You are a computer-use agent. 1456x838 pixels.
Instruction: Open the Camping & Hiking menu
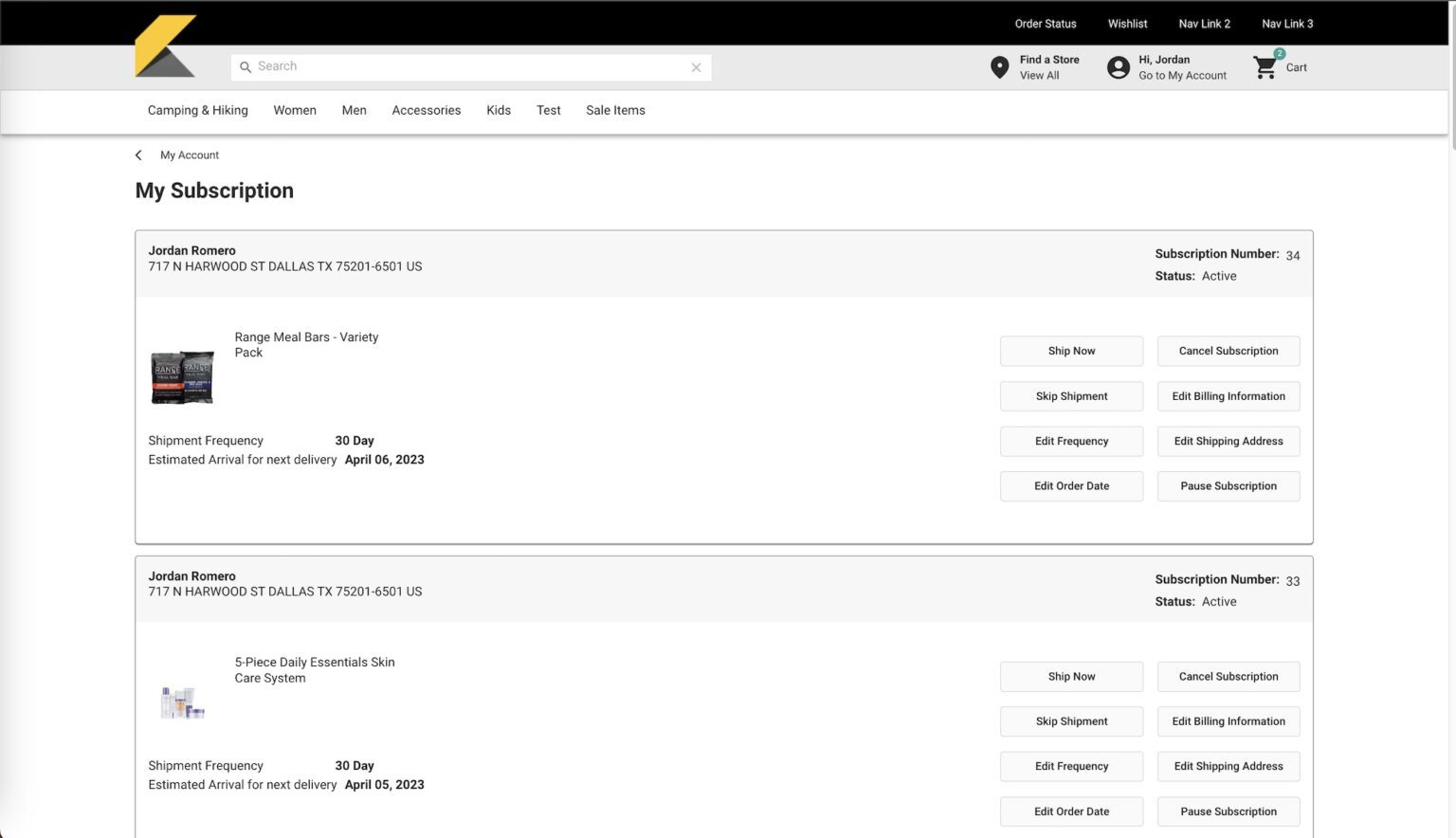pyautogui.click(x=197, y=110)
